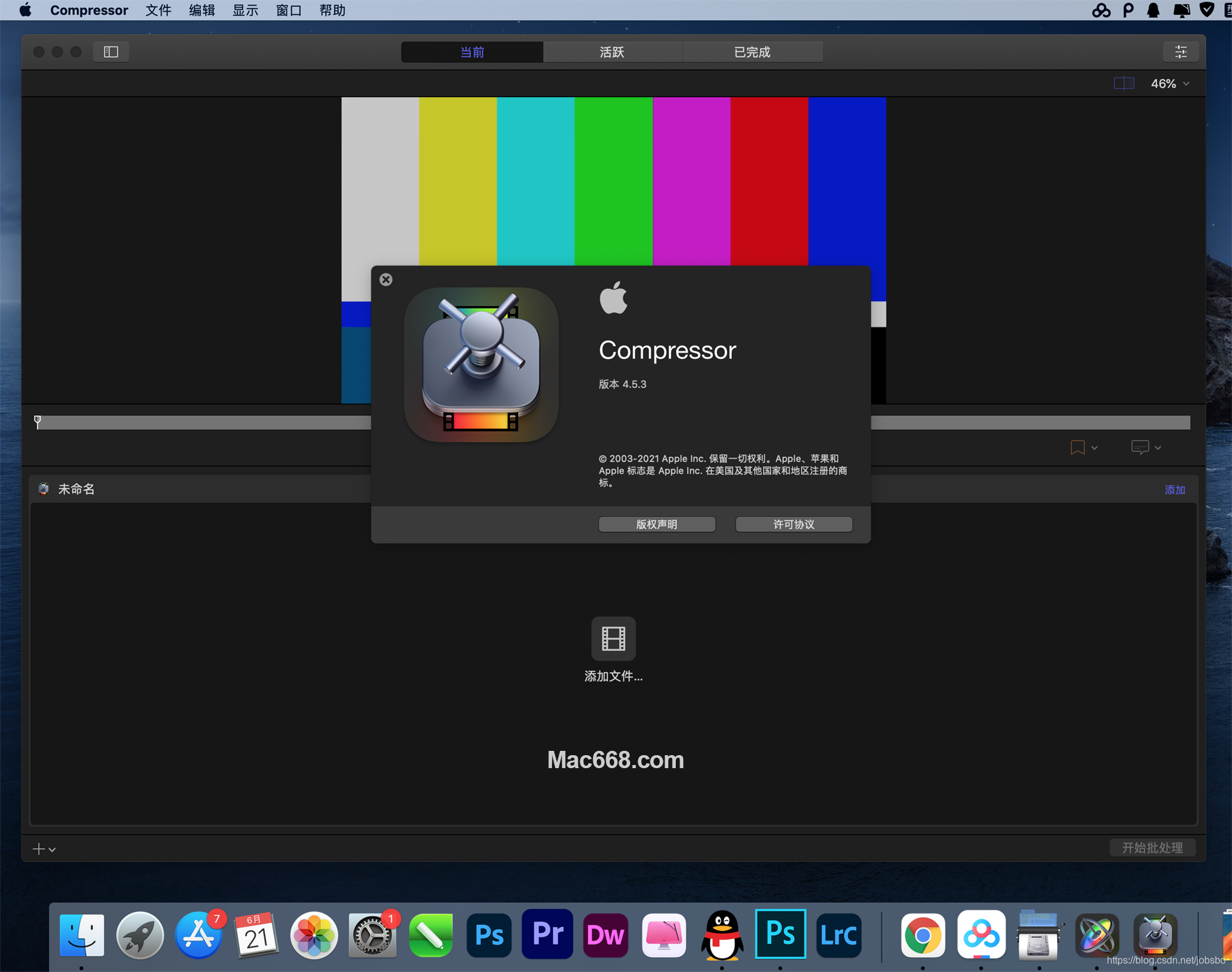Screen dimensions: 1232x972
Task: Expand the marker bookmark dropdown
Action: click(x=1094, y=448)
